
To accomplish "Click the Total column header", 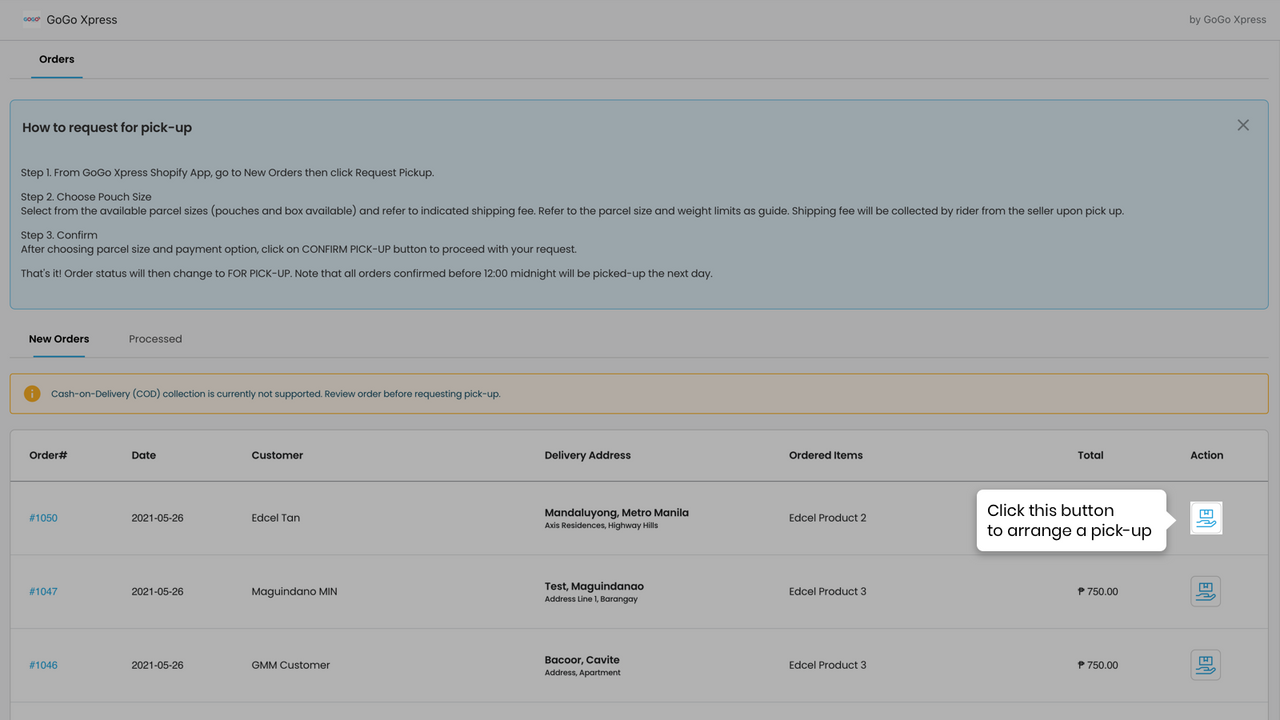I will click(x=1091, y=455).
